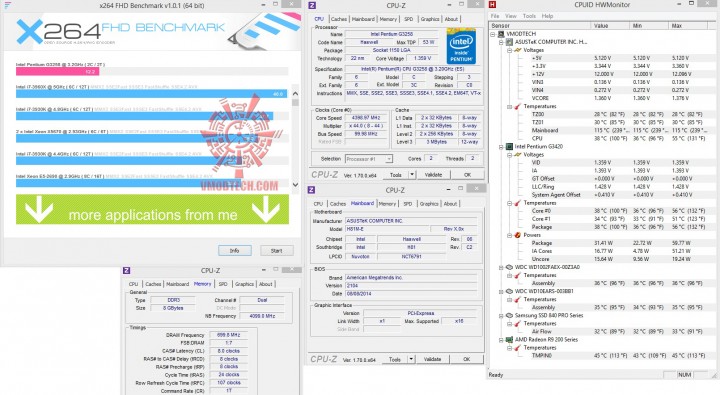Viewport: 720px width, 395px height.
Task: Click the Temperatures icon under WDC WD10EARS
Action: click(518, 299)
